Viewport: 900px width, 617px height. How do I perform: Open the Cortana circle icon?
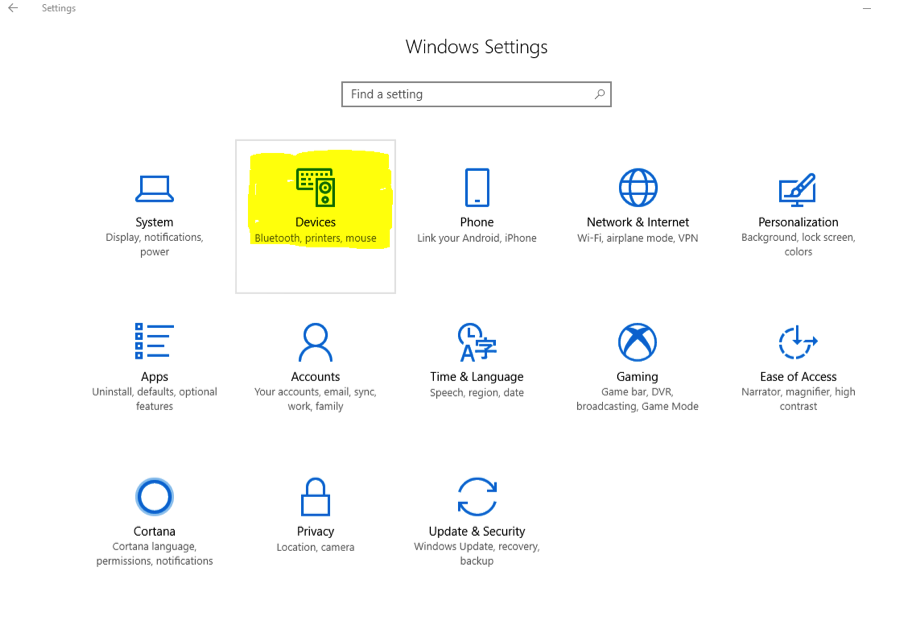coord(154,497)
